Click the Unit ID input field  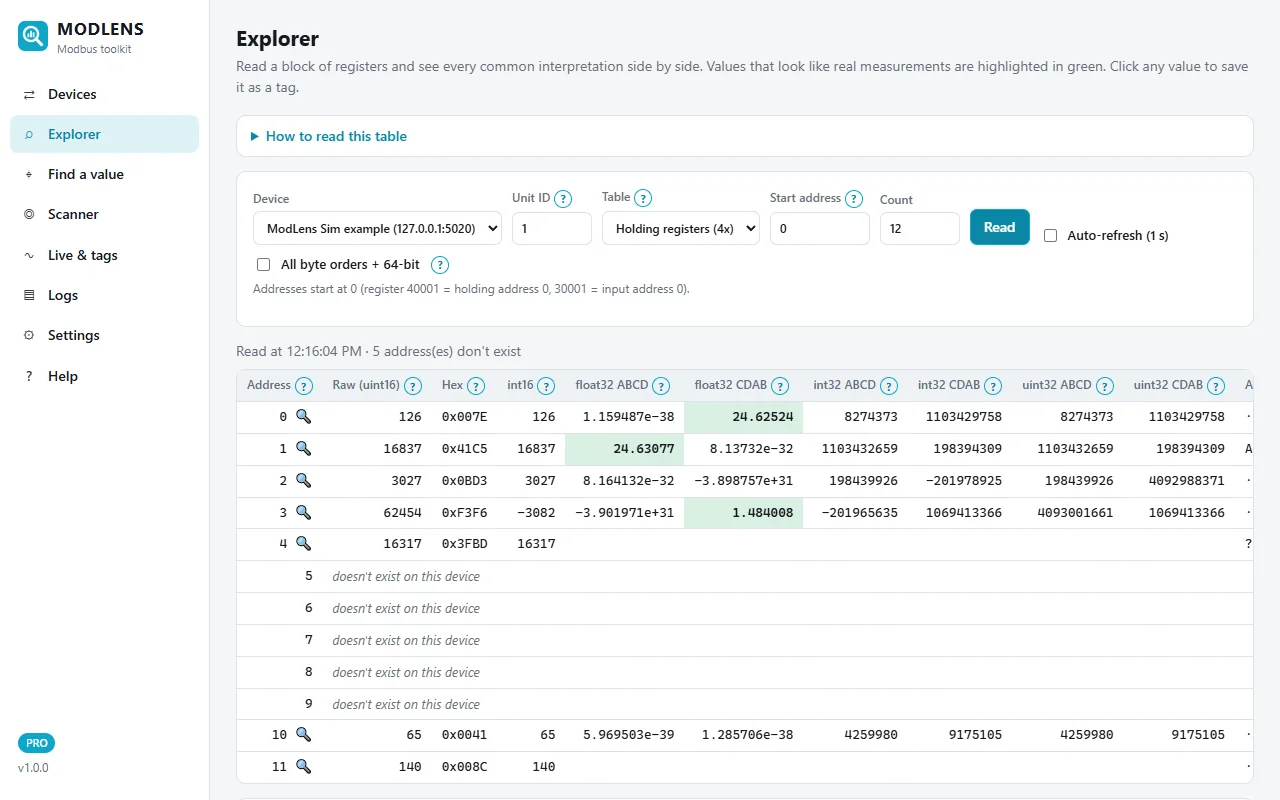coord(552,228)
